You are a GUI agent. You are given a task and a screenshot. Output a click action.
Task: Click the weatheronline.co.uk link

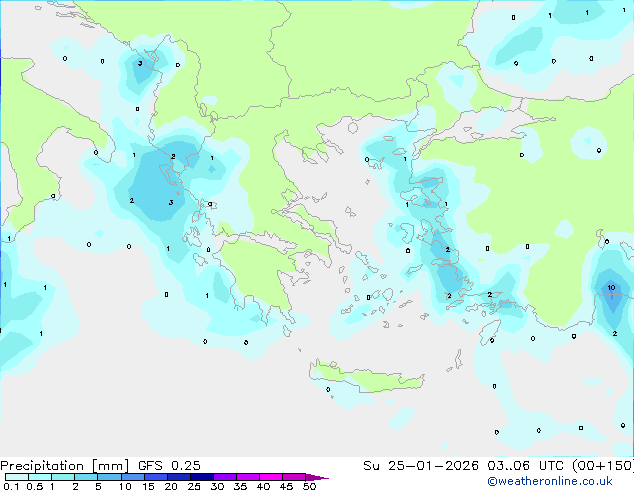point(550,481)
